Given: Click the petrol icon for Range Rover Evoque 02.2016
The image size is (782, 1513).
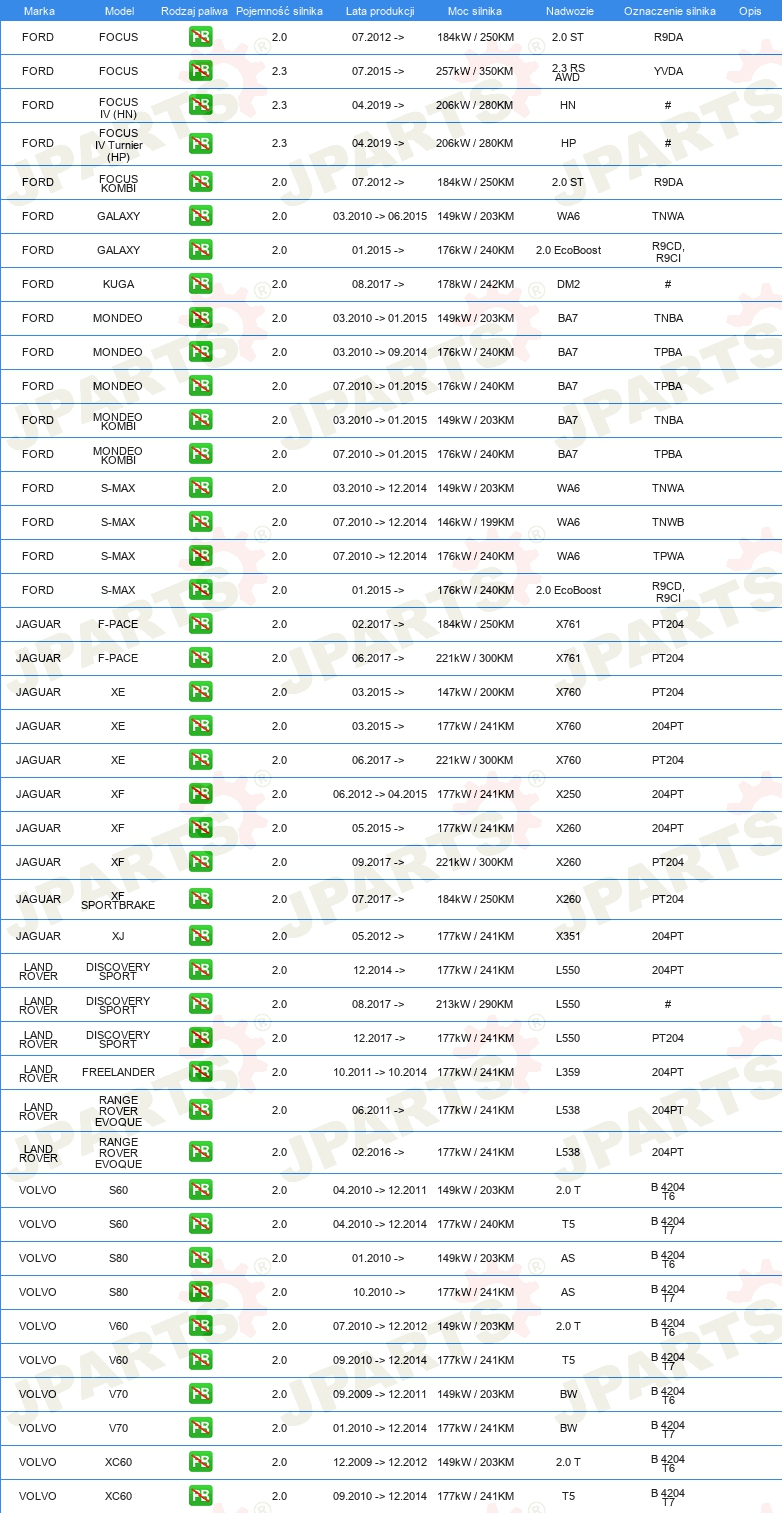Looking at the screenshot, I should point(200,1152).
